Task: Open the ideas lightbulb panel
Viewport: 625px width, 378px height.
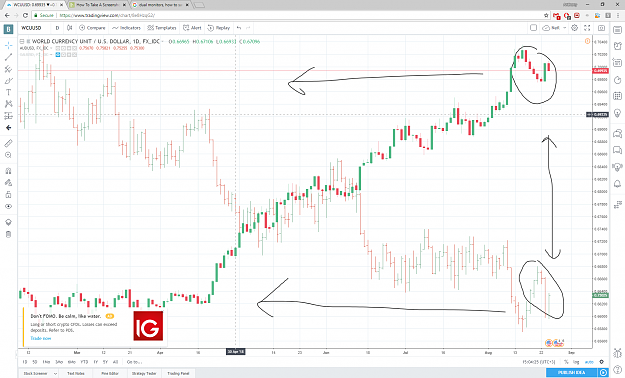Action: [617, 113]
